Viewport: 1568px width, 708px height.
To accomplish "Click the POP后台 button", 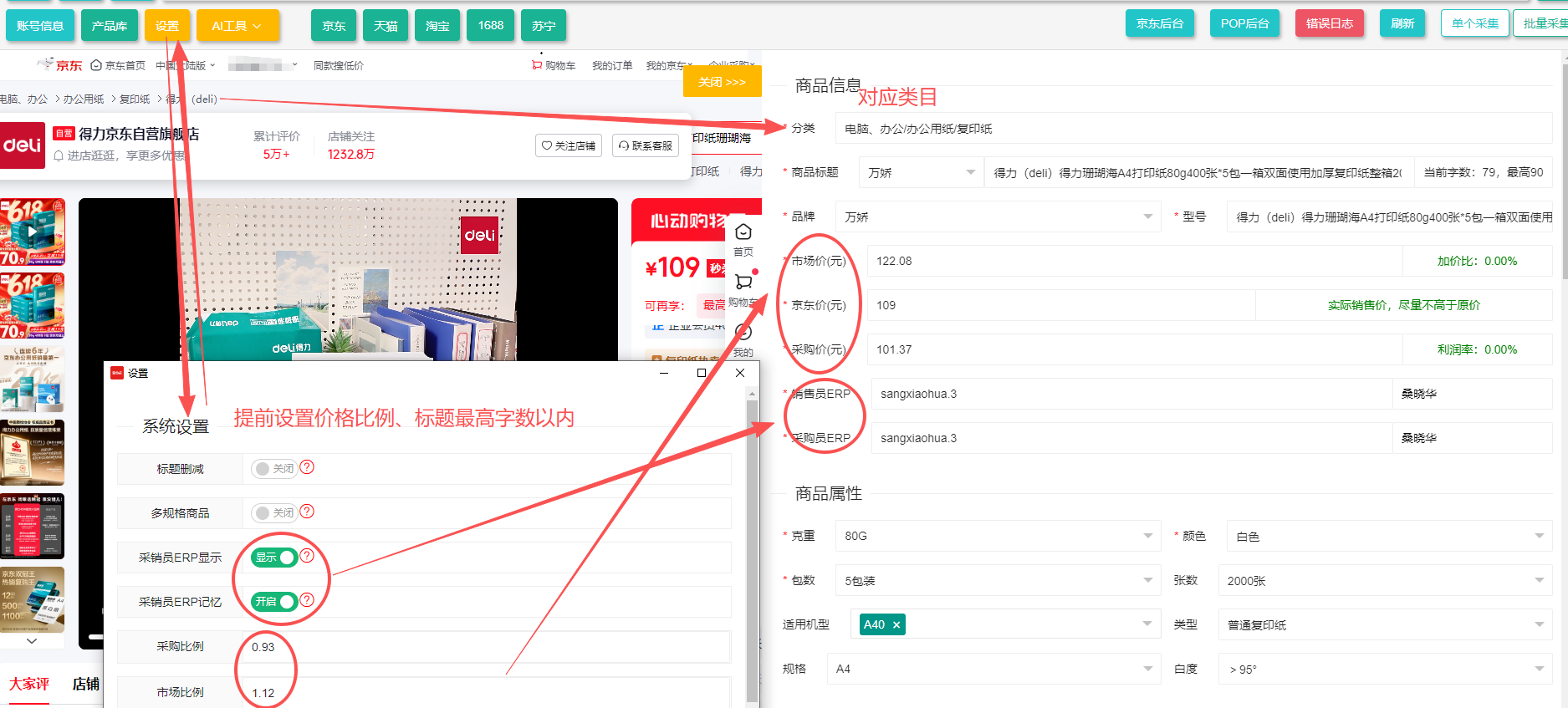I will (1244, 23).
